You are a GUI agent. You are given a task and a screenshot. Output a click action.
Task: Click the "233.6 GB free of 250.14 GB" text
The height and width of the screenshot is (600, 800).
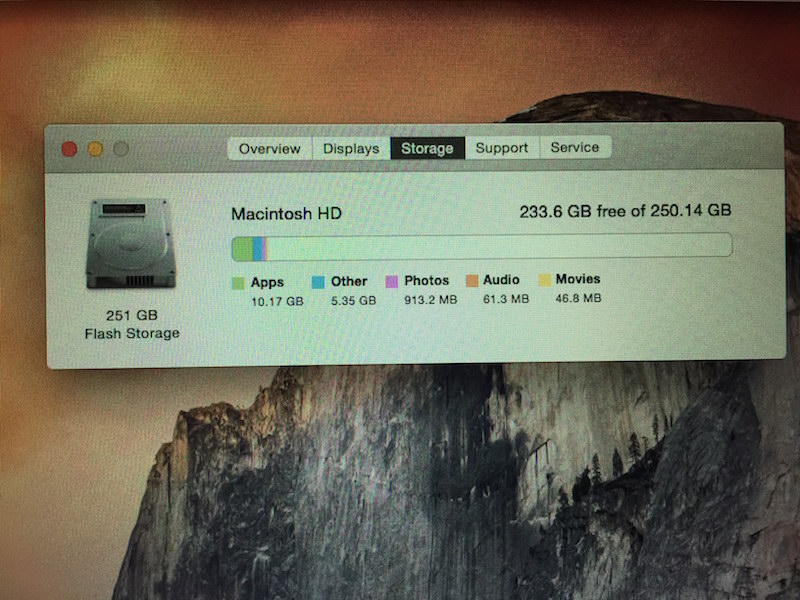pyautogui.click(x=625, y=211)
